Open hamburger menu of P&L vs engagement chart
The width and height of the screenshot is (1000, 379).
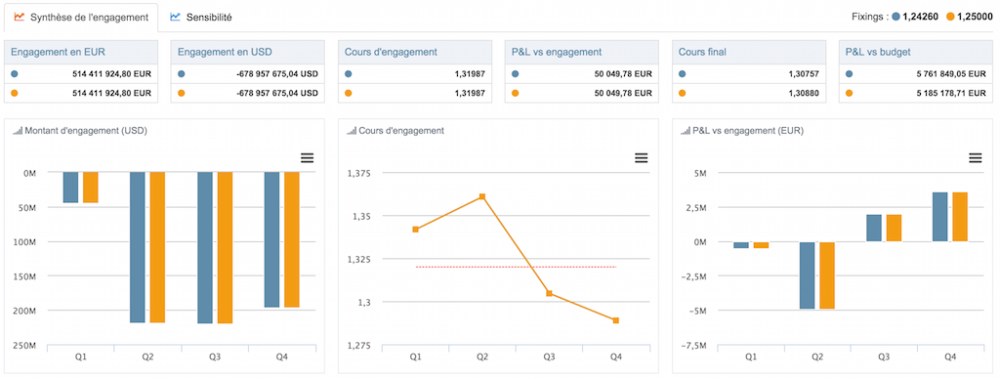pos(974,158)
